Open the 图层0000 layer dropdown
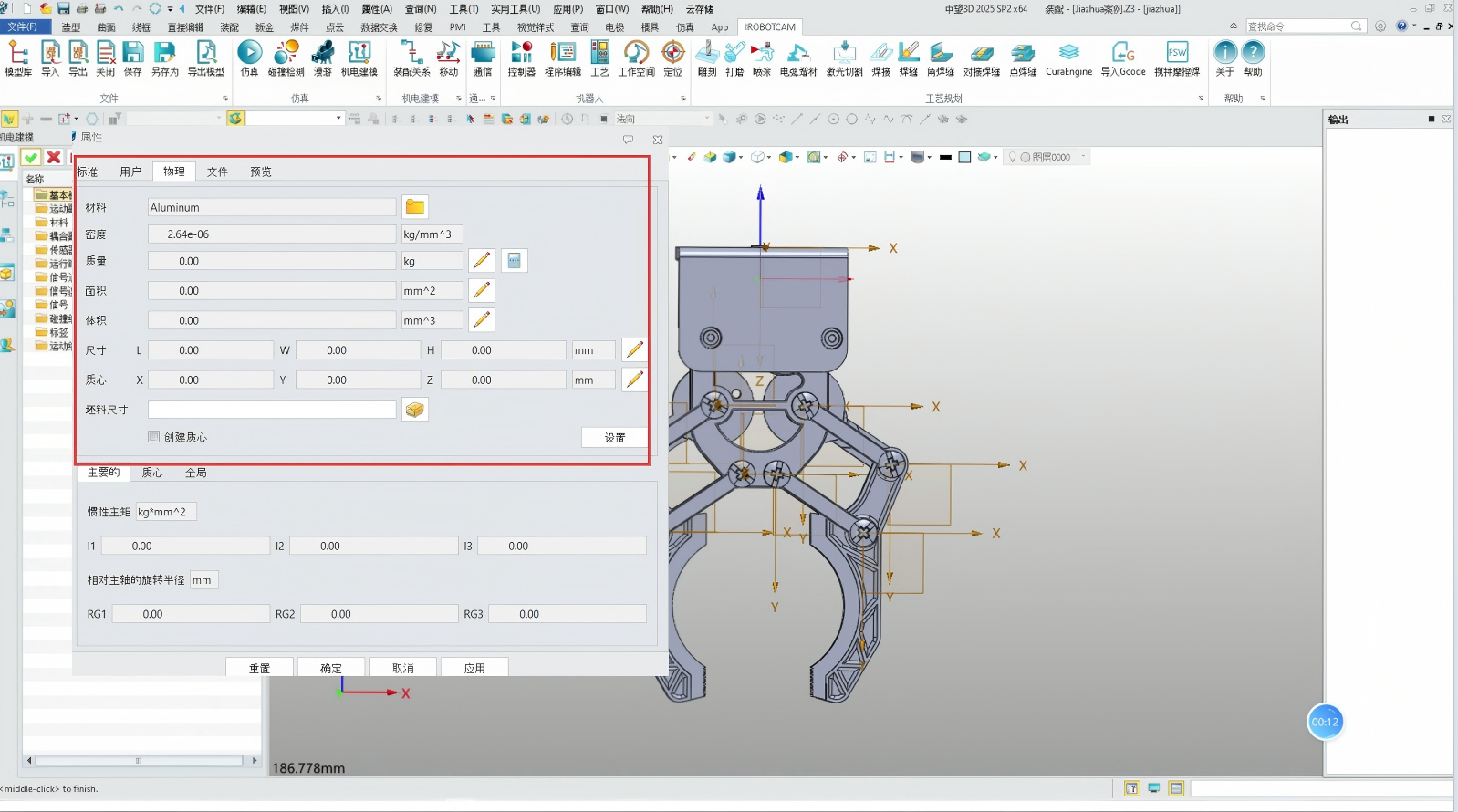This screenshot has width=1458, height=812. point(1083,157)
